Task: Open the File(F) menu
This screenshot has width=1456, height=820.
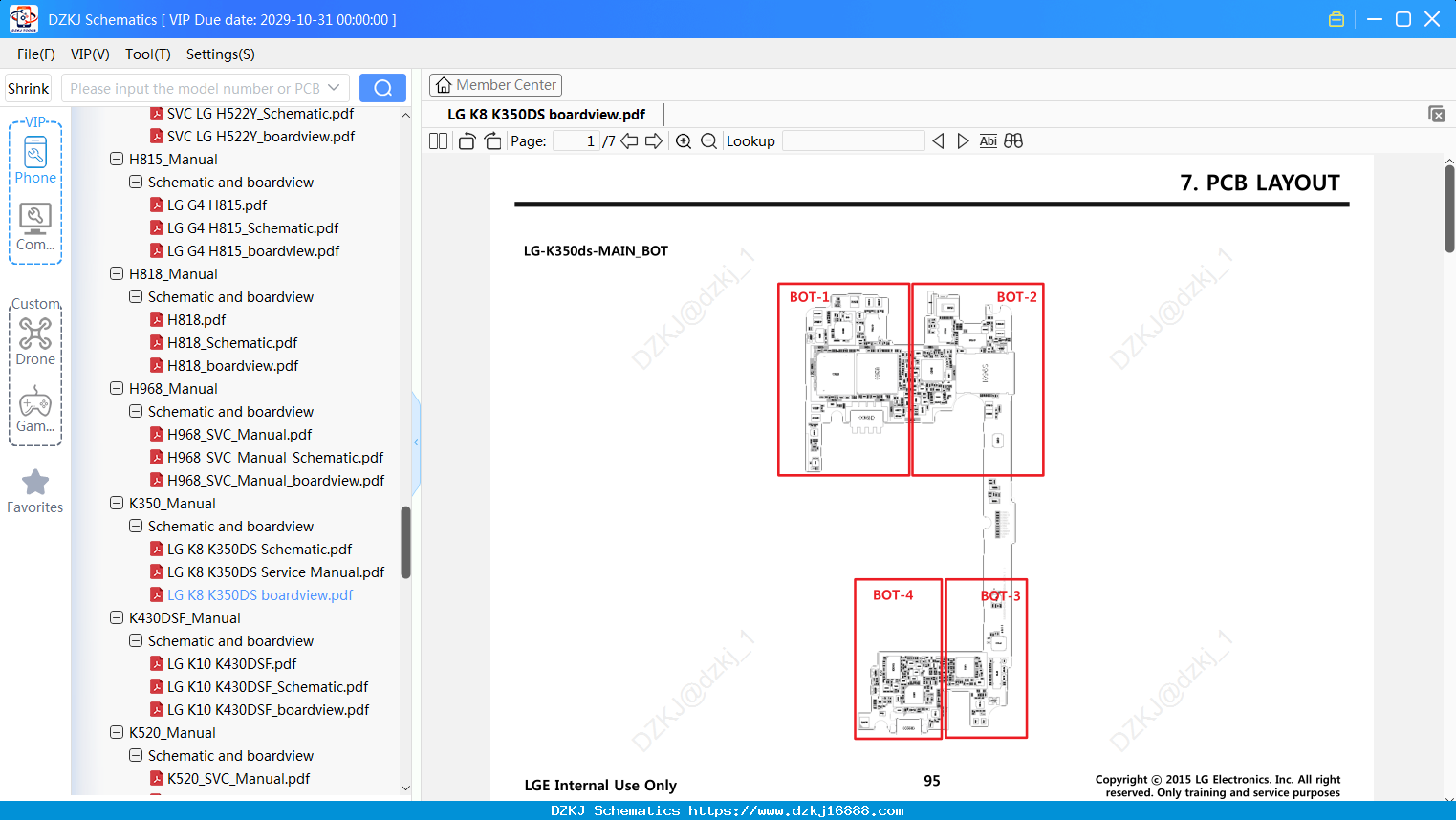Action: pos(36,54)
